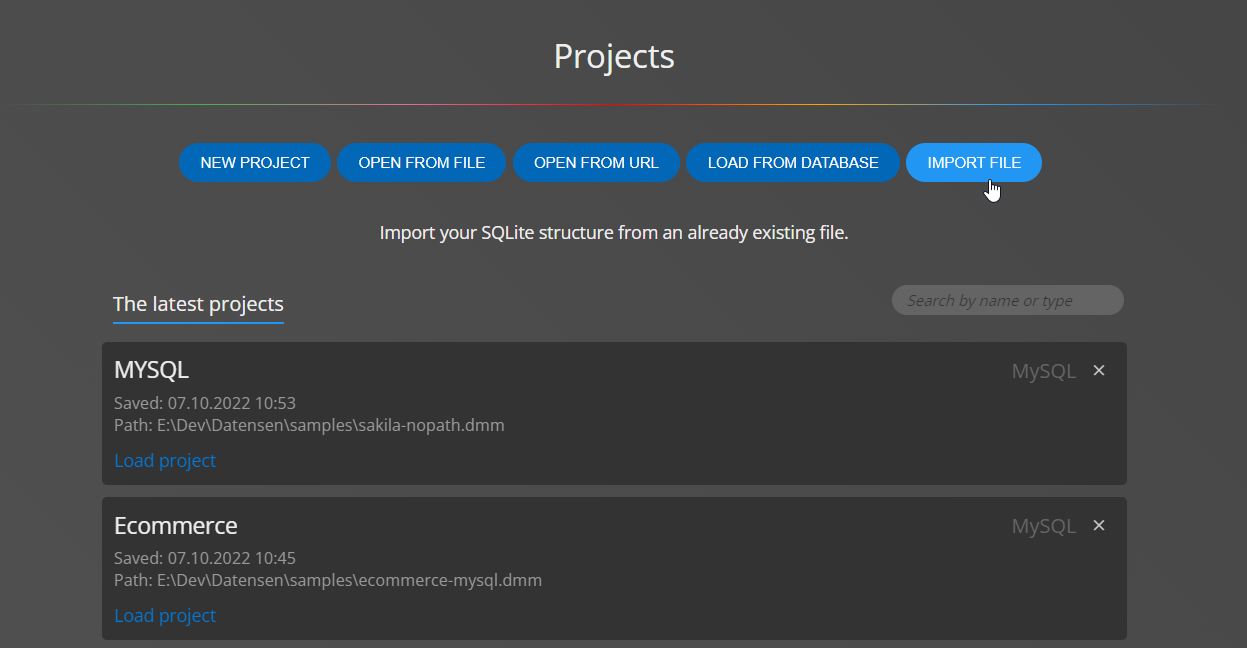Select the IMPORT FILE option
This screenshot has height=648, width=1247.
coord(973,162)
